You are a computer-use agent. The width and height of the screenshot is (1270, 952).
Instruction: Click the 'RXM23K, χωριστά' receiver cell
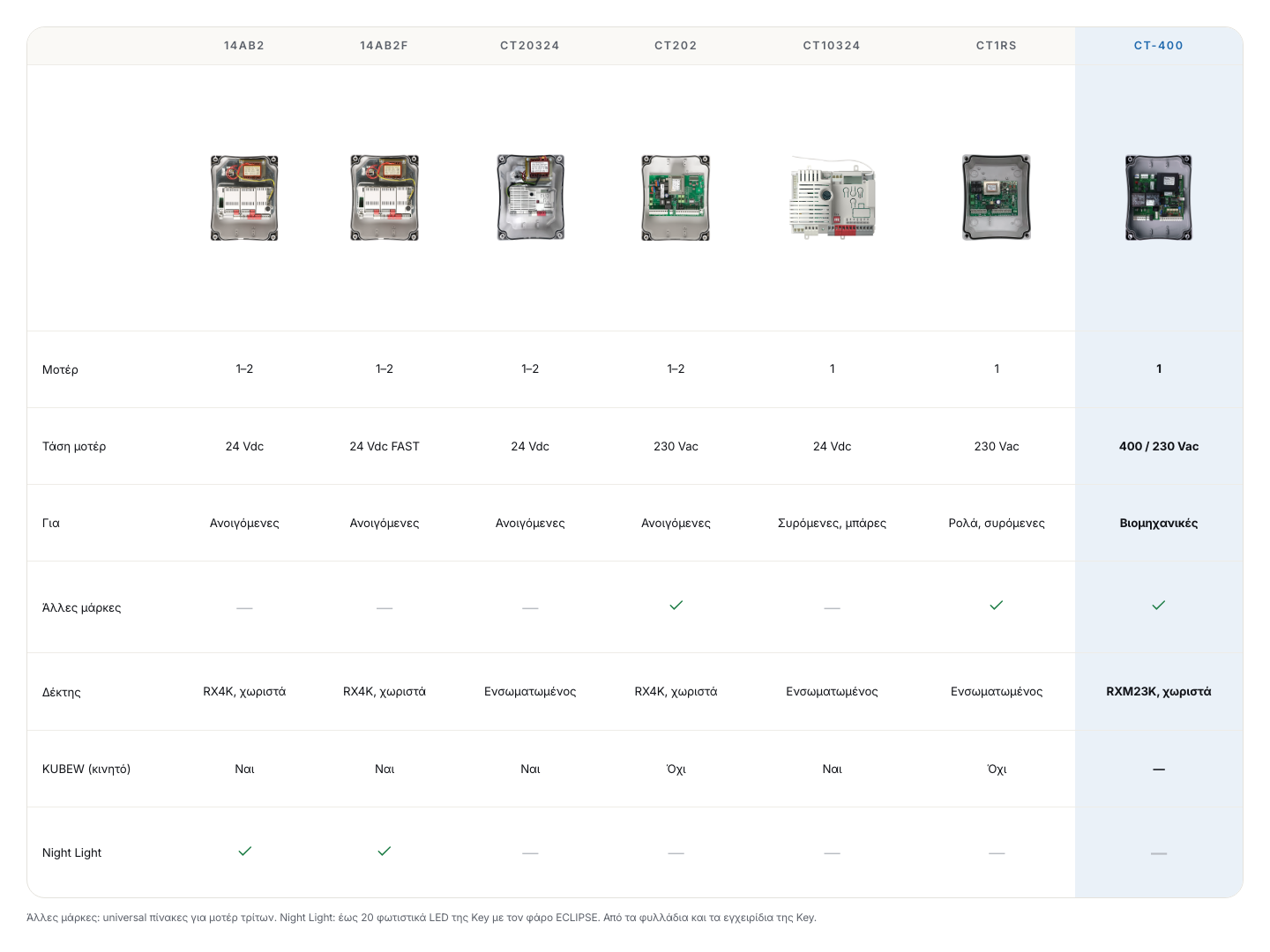1159,691
